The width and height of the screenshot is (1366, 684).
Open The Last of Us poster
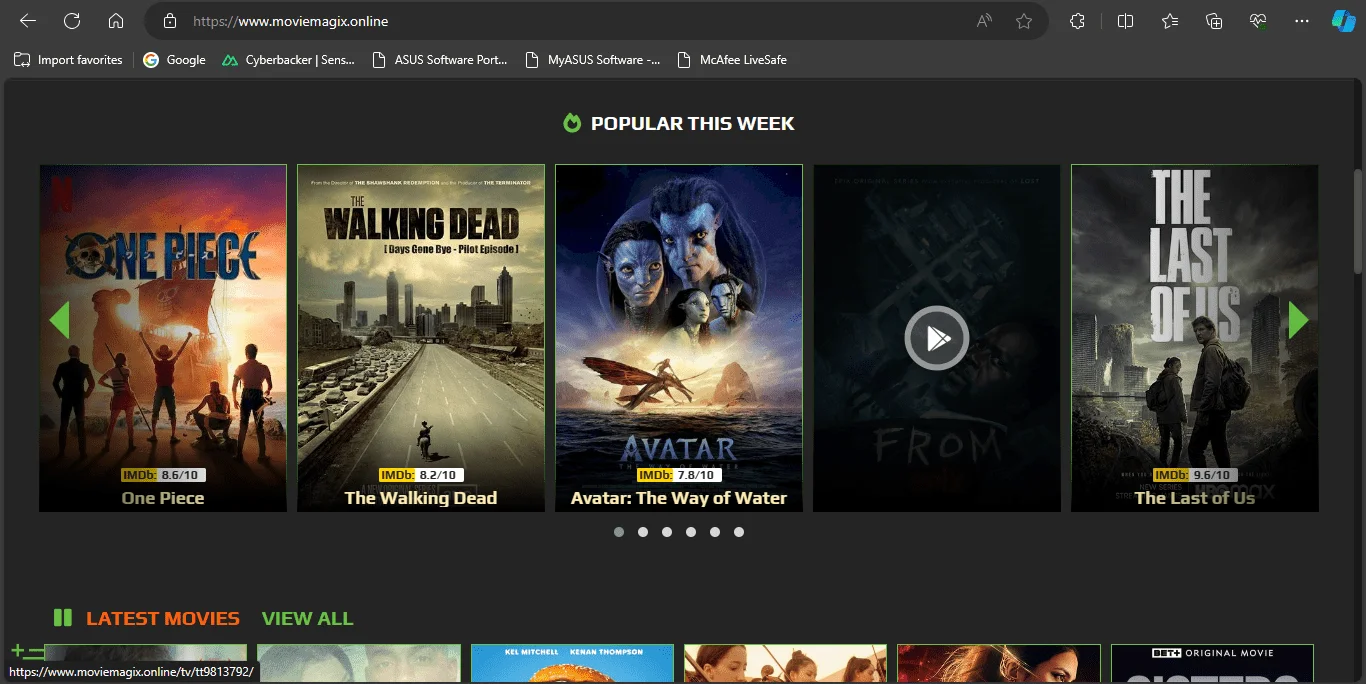point(1195,338)
